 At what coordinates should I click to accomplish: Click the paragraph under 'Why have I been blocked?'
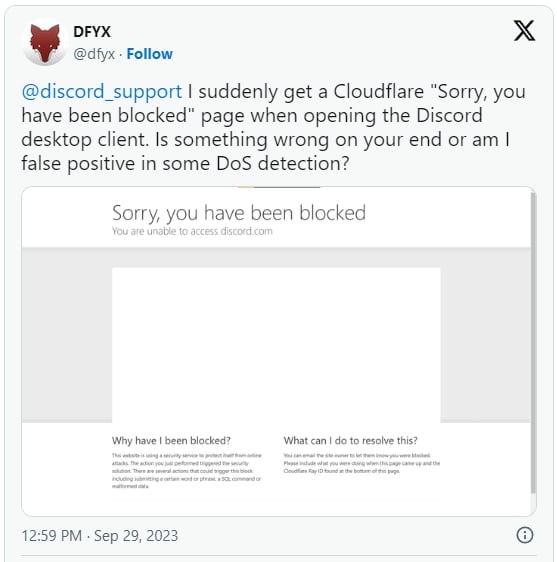point(187,471)
